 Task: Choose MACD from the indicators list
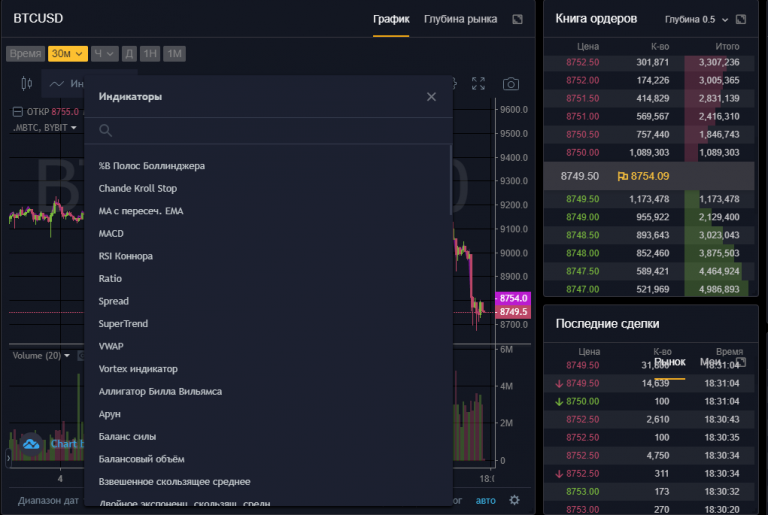(111, 233)
